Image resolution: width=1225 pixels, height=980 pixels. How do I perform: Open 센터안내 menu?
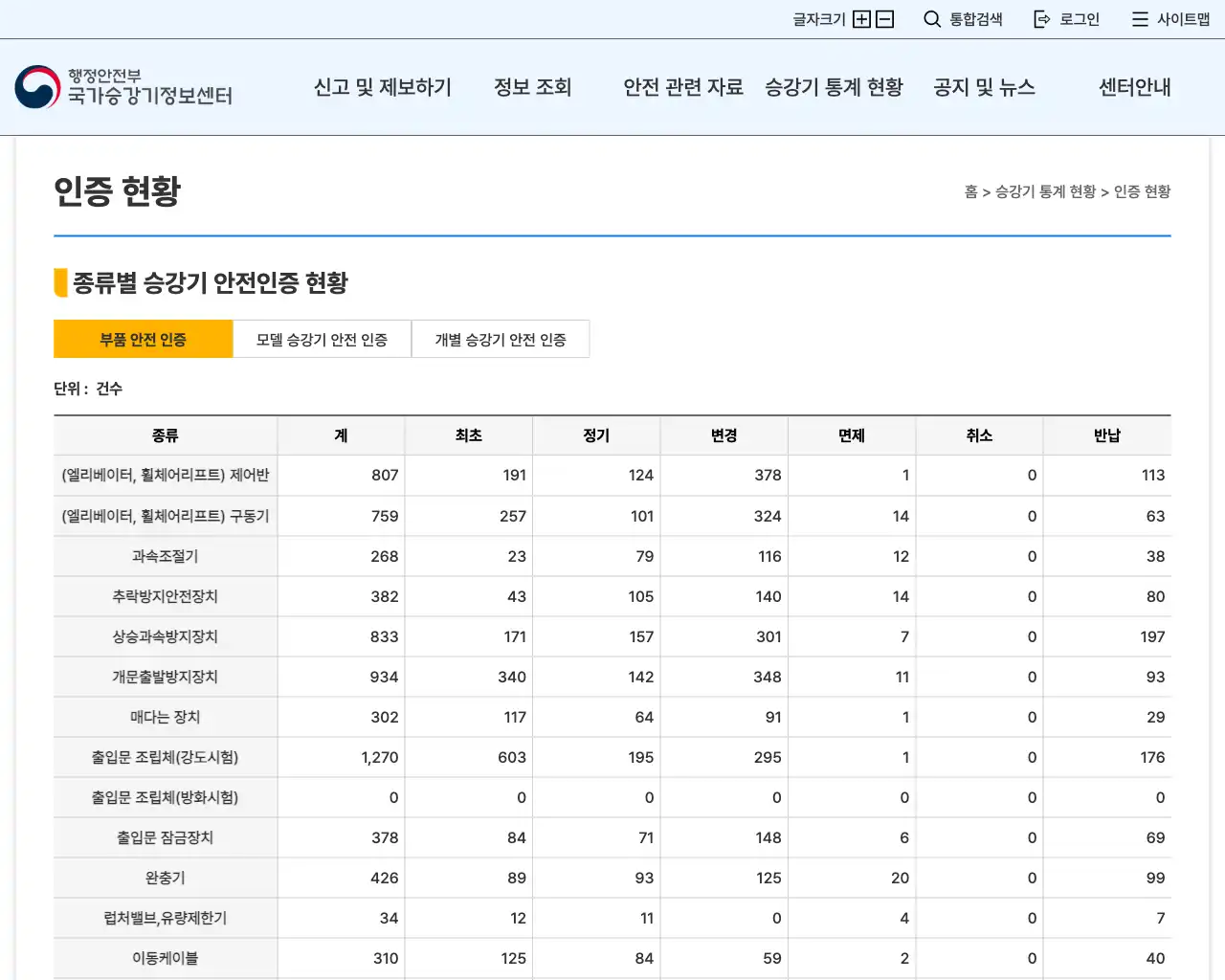pos(1135,87)
